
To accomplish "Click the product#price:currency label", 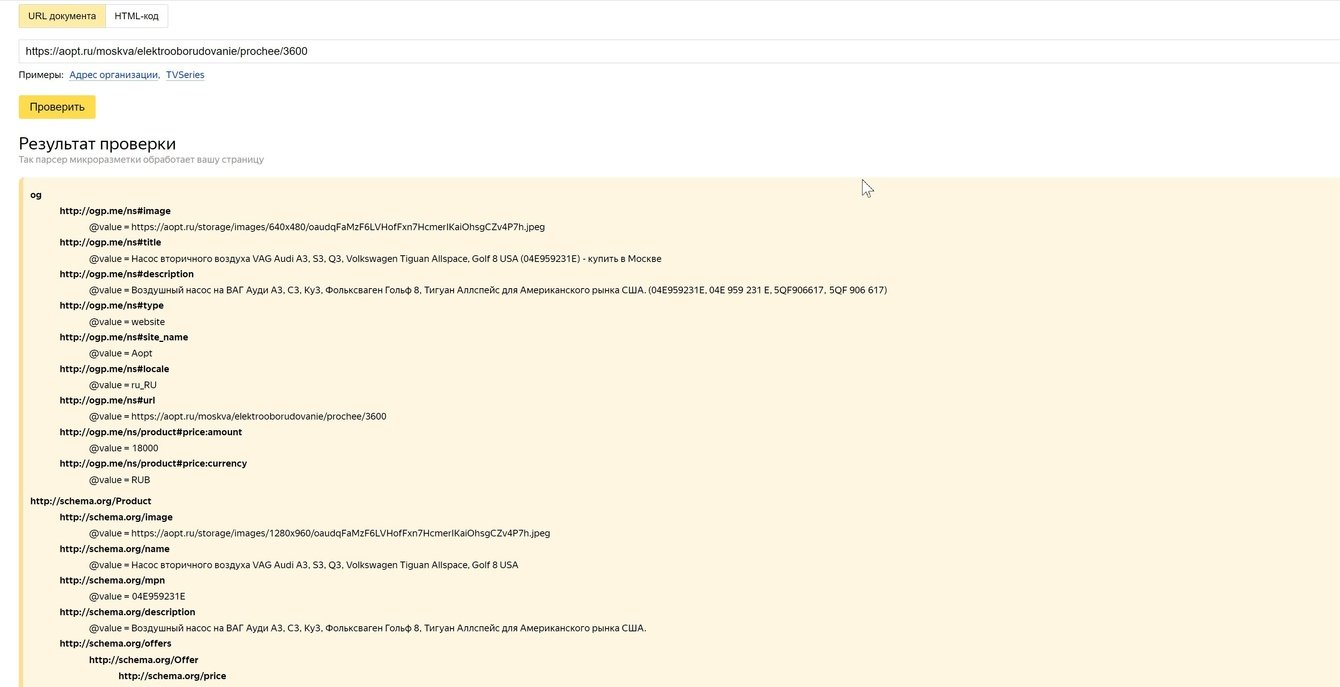I will tap(153, 463).
